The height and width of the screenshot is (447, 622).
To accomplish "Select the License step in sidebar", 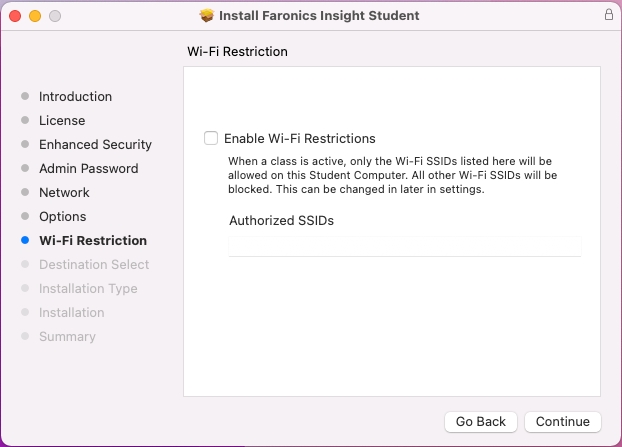I will click(62, 121).
